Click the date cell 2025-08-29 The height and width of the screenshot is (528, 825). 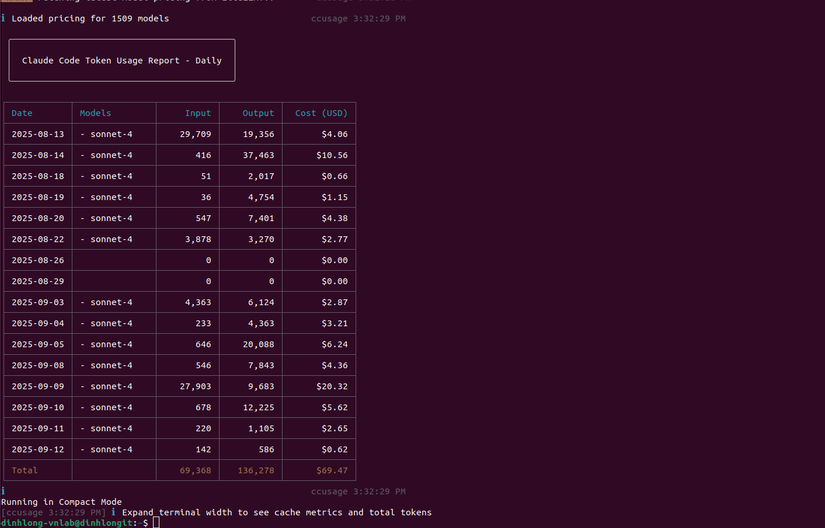coord(38,281)
